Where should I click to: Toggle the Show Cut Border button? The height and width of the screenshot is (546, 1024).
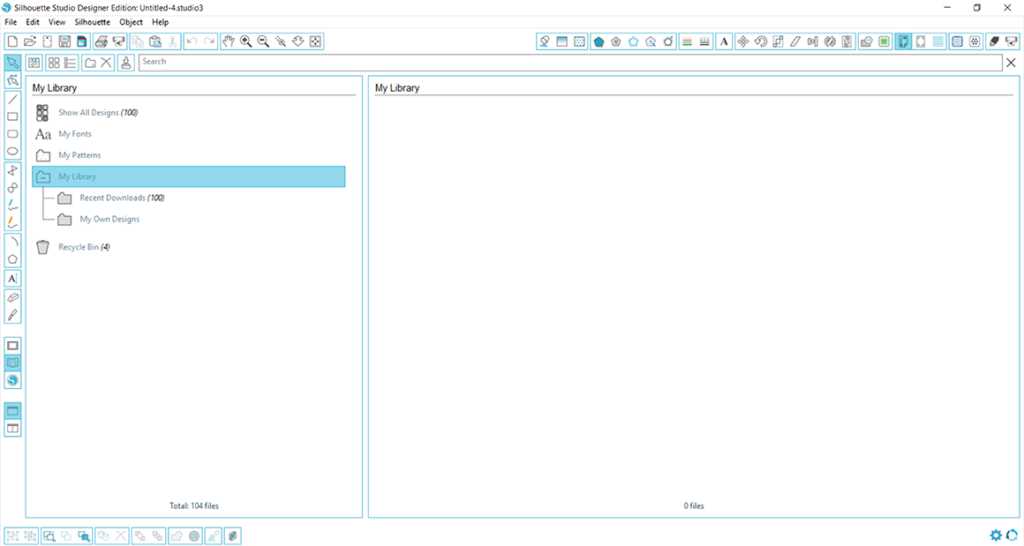click(920, 41)
